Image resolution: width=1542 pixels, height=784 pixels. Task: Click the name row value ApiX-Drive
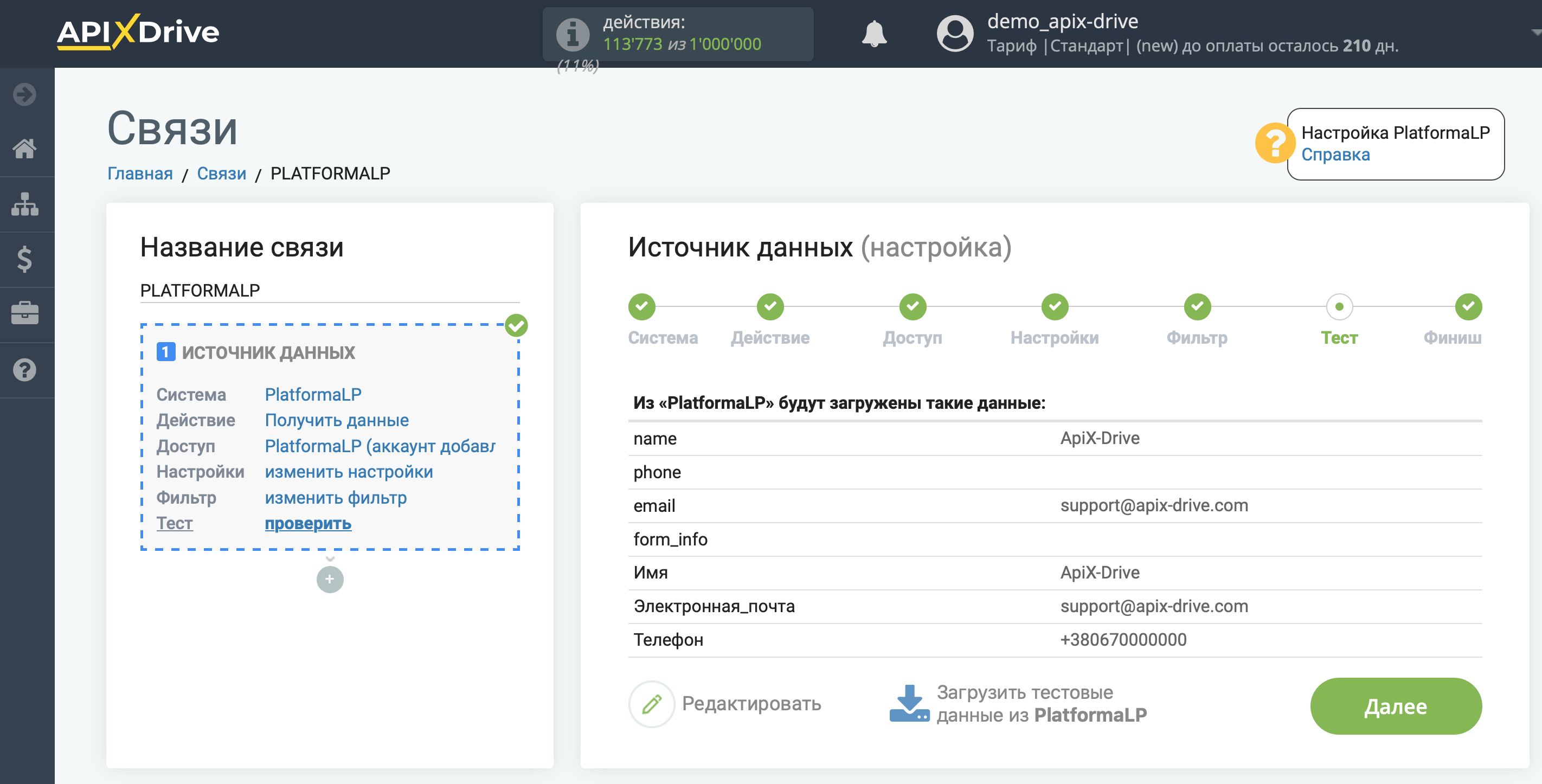tap(1100, 438)
